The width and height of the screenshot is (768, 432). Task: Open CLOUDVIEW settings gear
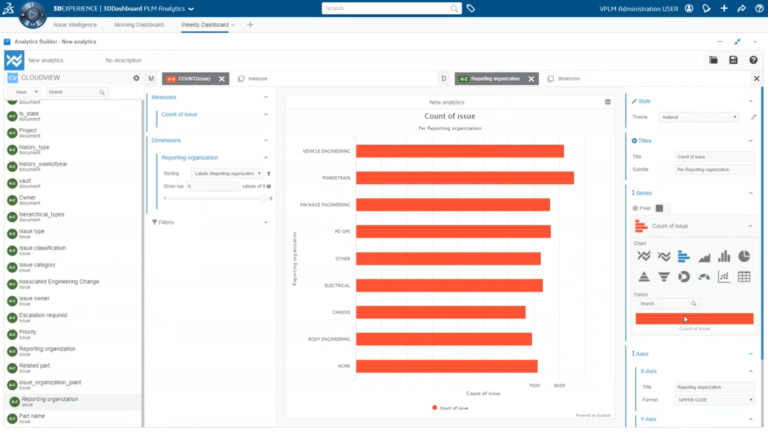[x=136, y=78]
